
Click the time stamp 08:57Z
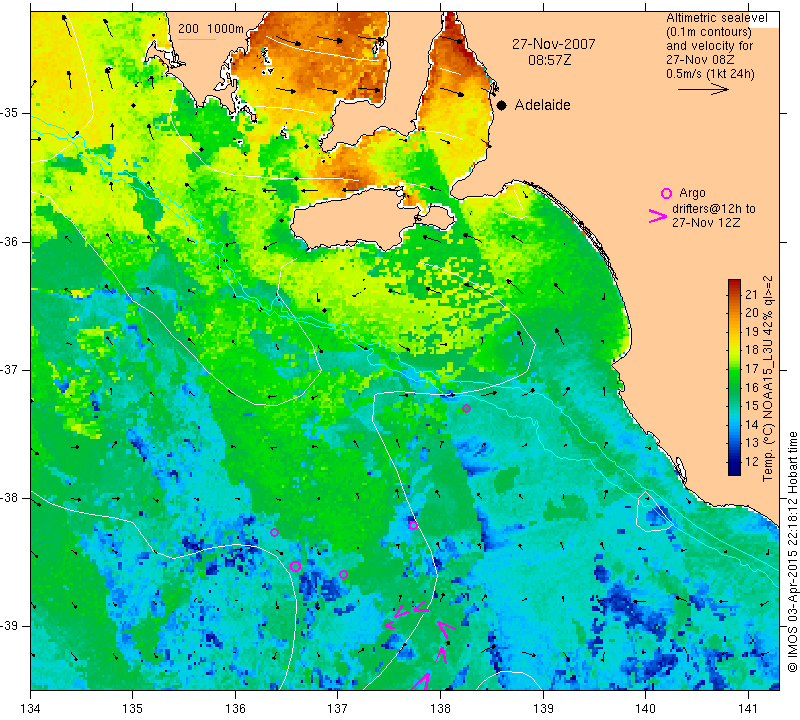coord(549,60)
